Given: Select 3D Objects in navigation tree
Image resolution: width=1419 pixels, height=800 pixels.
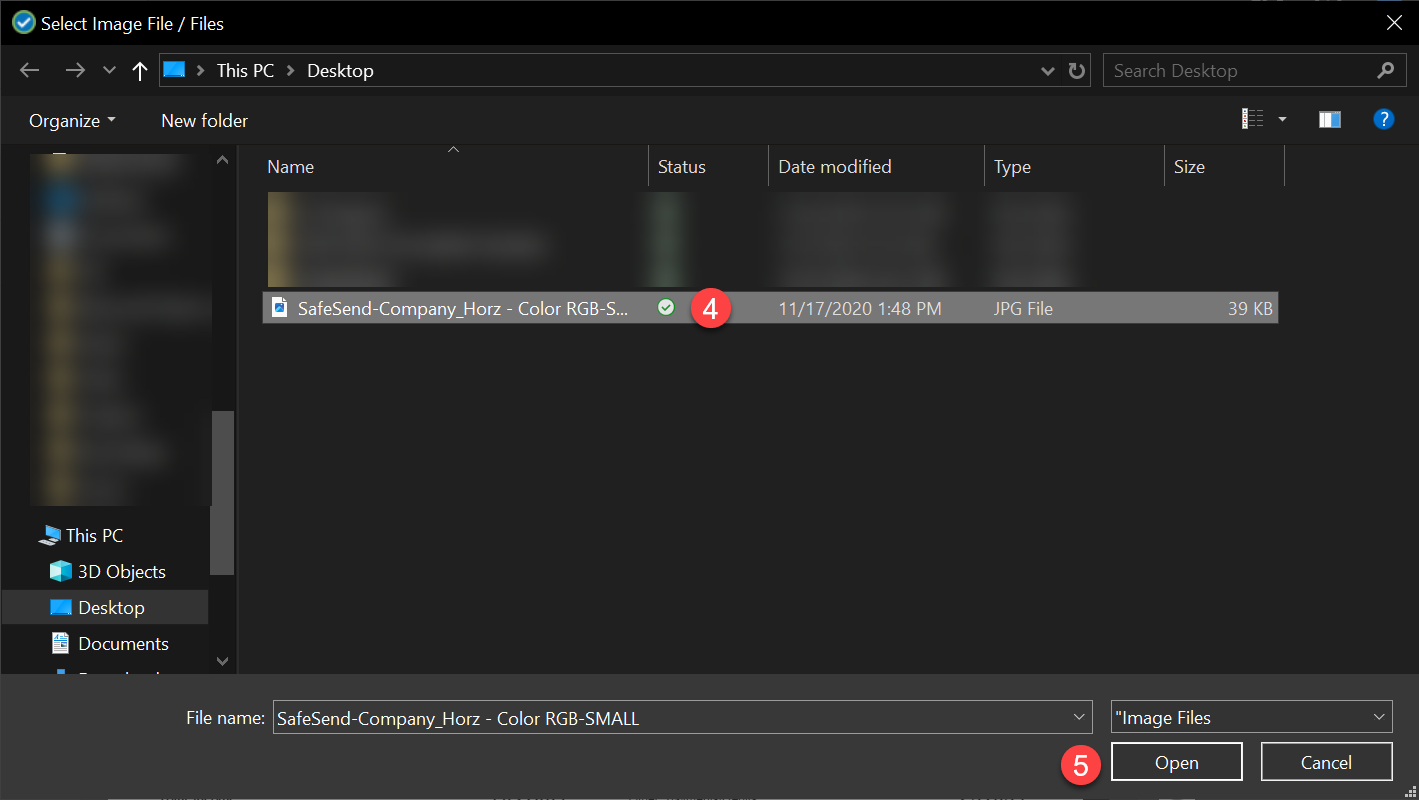Looking at the screenshot, I should [121, 572].
